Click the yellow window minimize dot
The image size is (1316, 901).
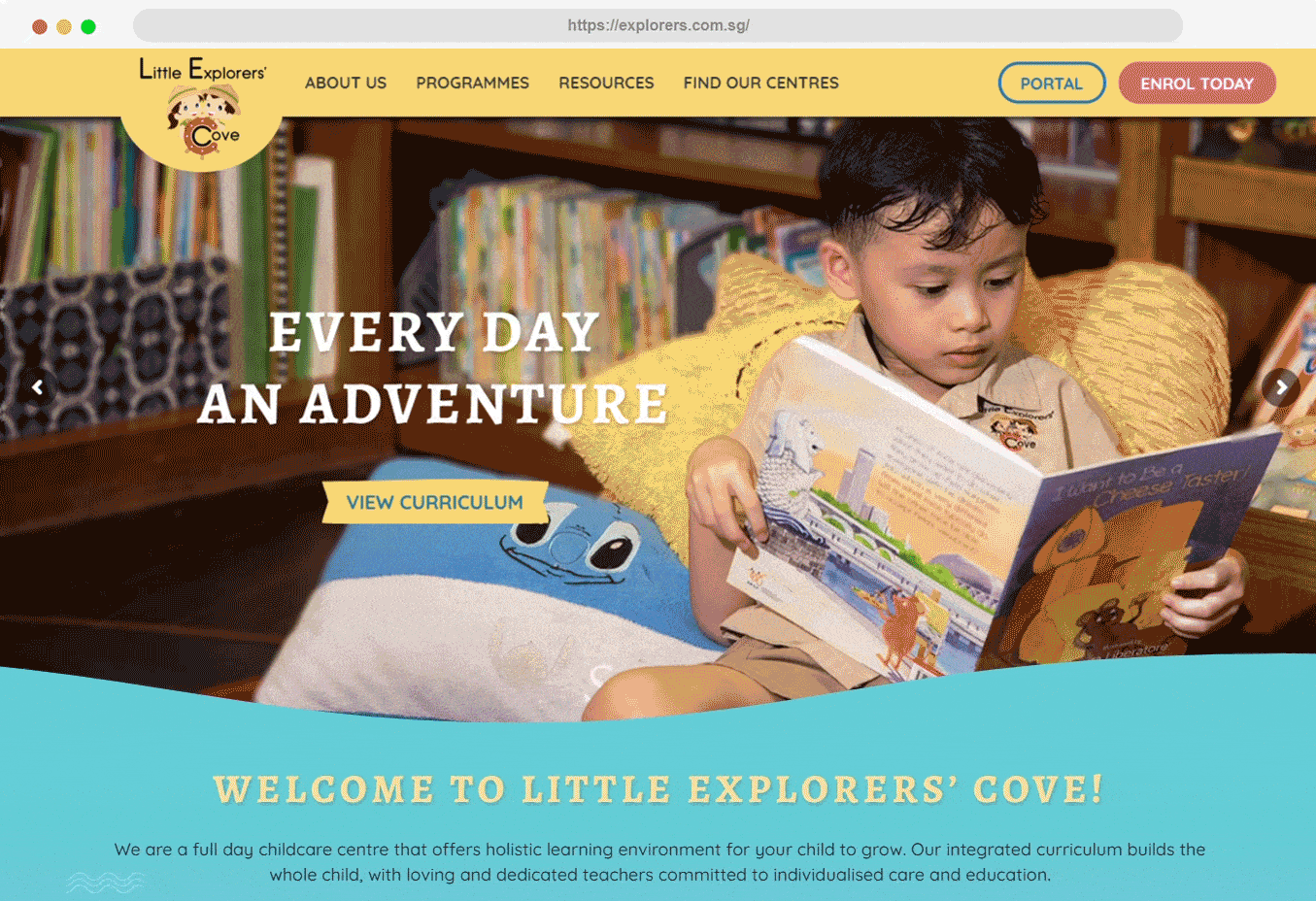64,26
